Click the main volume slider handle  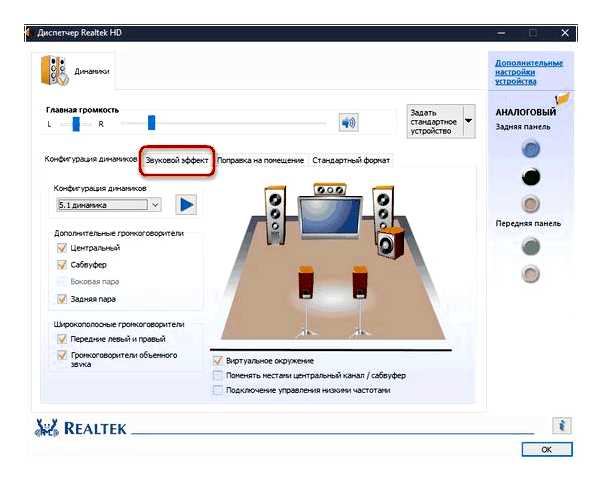tap(152, 122)
